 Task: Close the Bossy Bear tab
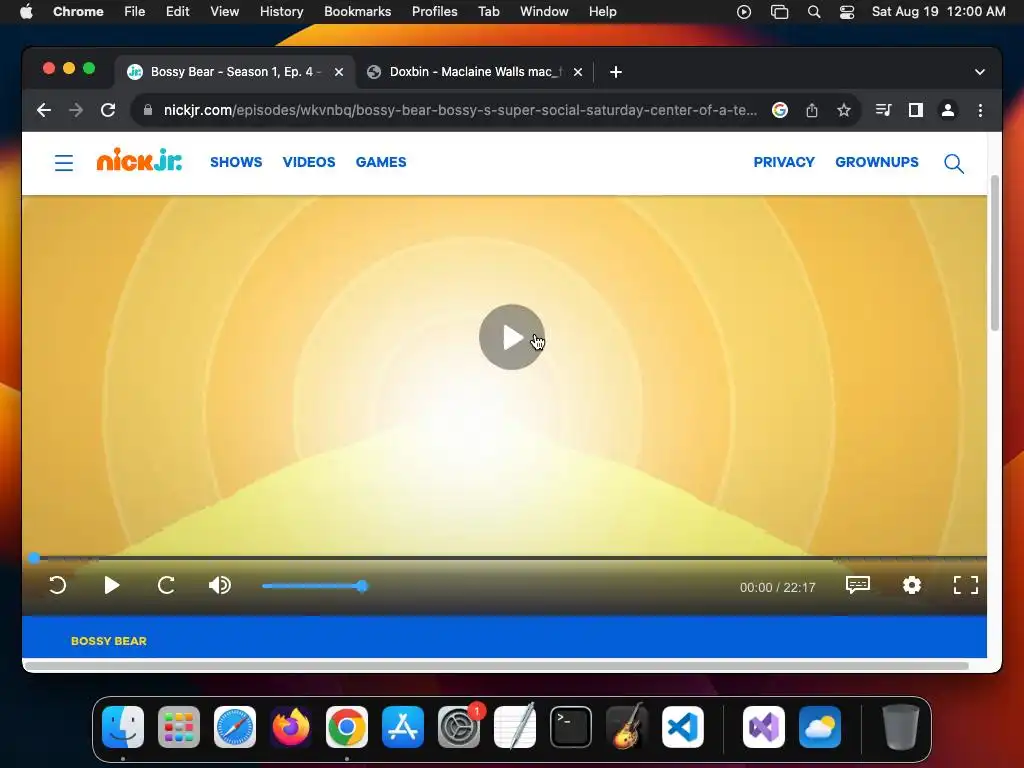pyautogui.click(x=339, y=72)
